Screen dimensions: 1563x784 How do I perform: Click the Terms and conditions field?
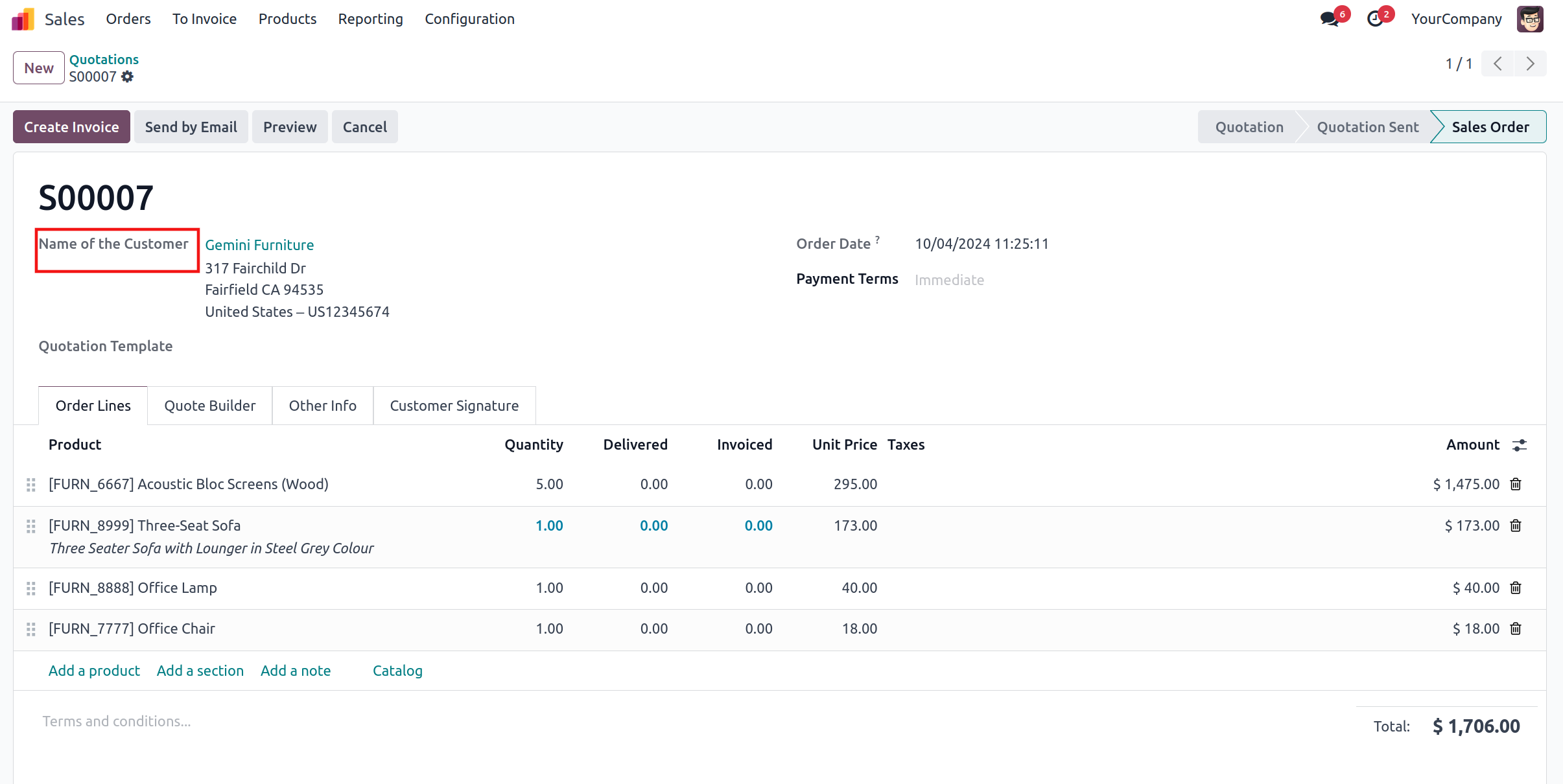tap(117, 721)
